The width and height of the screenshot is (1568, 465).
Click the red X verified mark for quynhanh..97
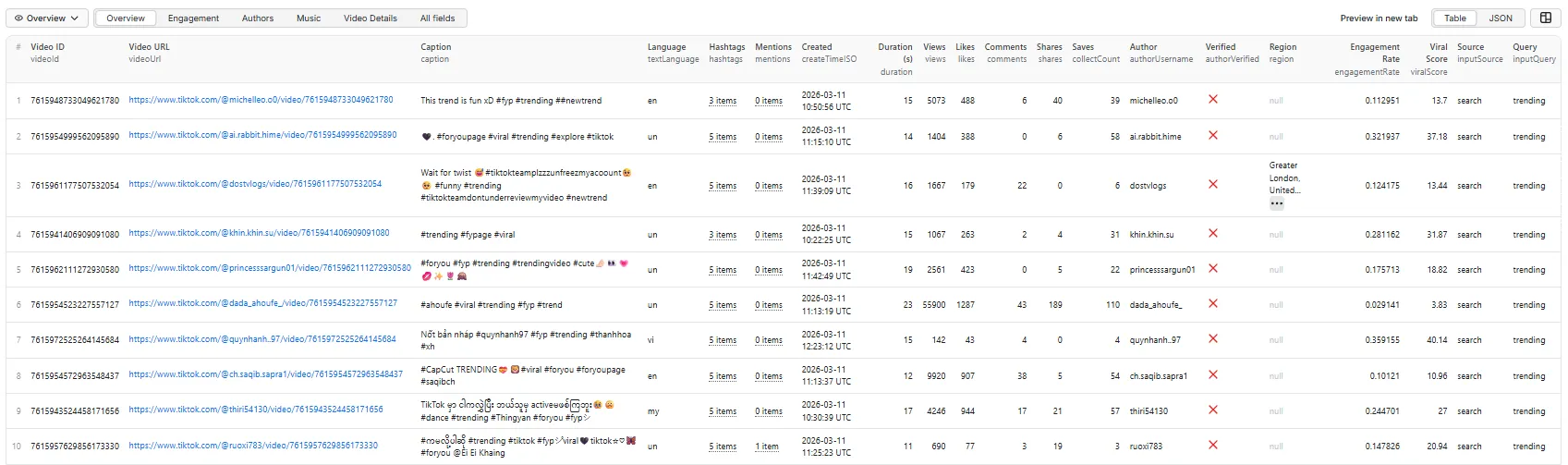coord(1213,338)
